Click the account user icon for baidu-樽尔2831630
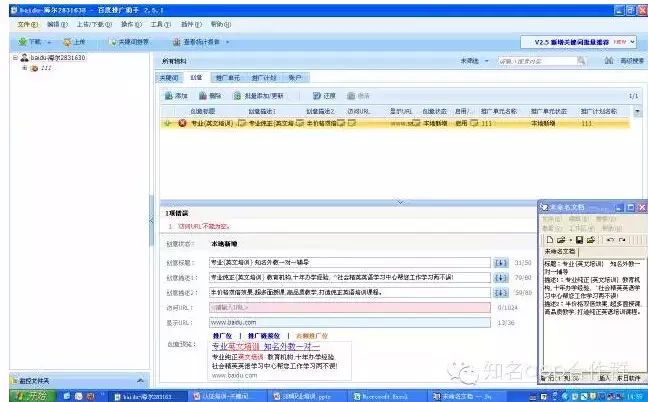This screenshot has width=648, height=402. 25,58
